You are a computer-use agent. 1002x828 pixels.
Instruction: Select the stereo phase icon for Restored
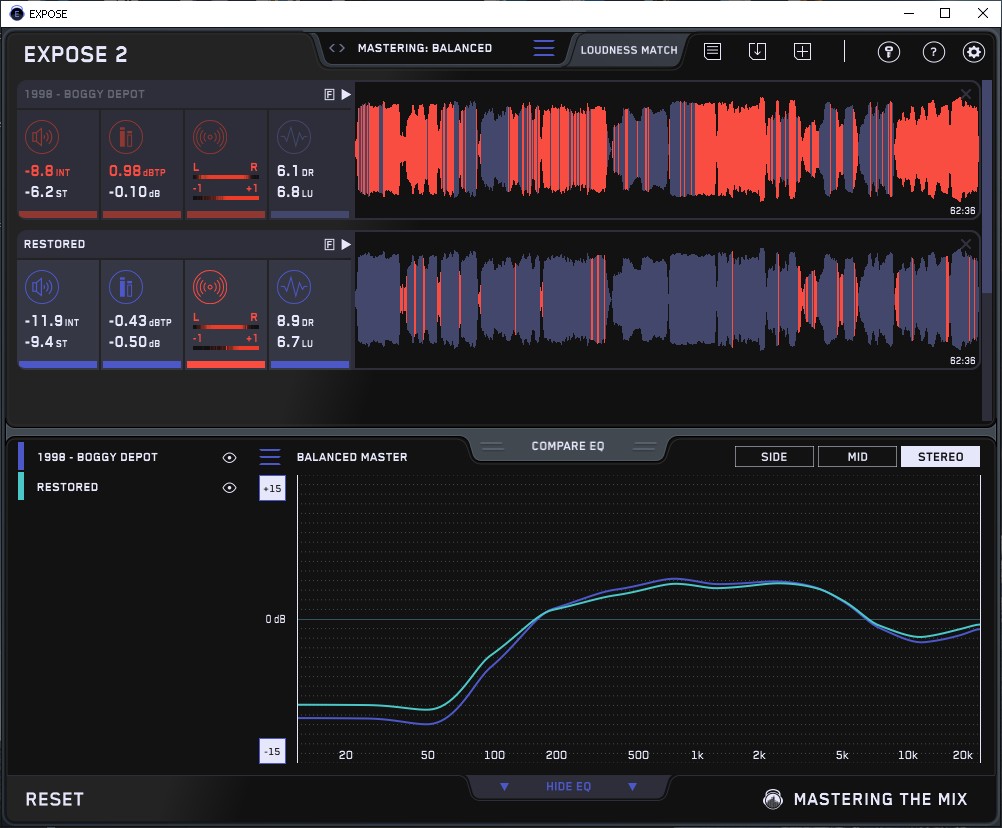pos(209,288)
